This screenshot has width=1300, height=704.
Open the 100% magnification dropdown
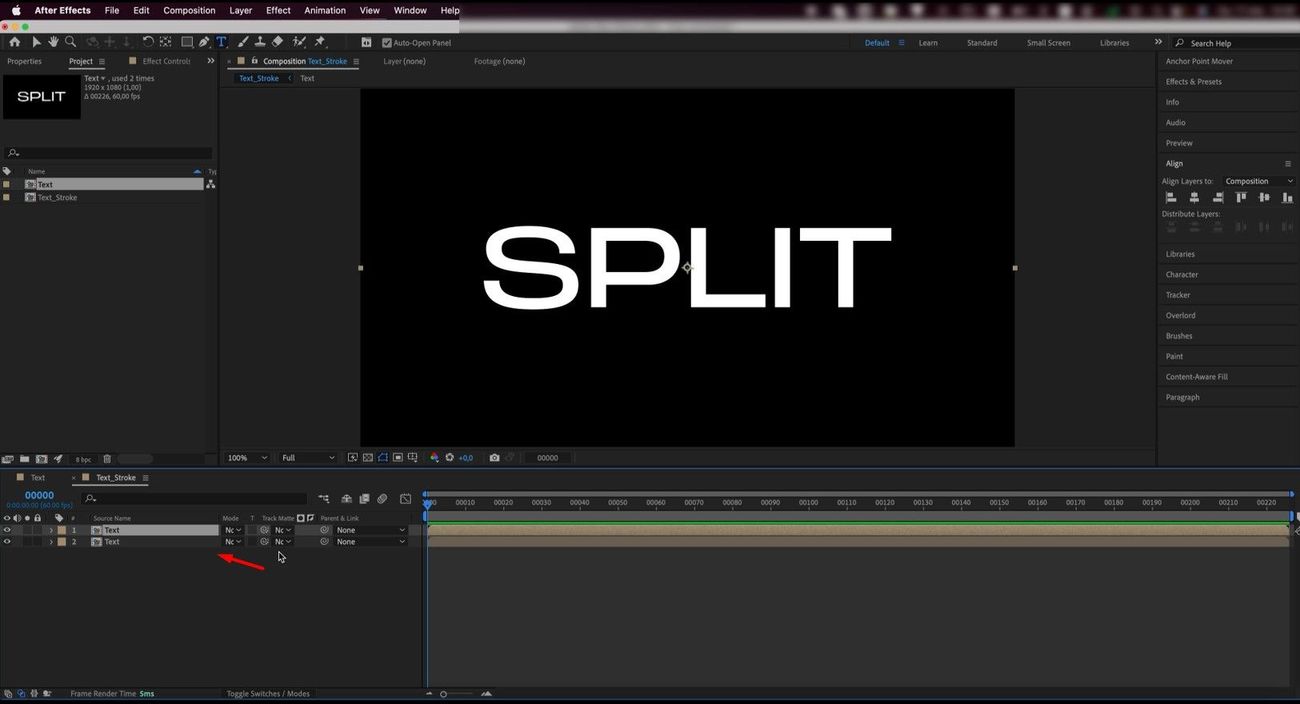(247, 458)
